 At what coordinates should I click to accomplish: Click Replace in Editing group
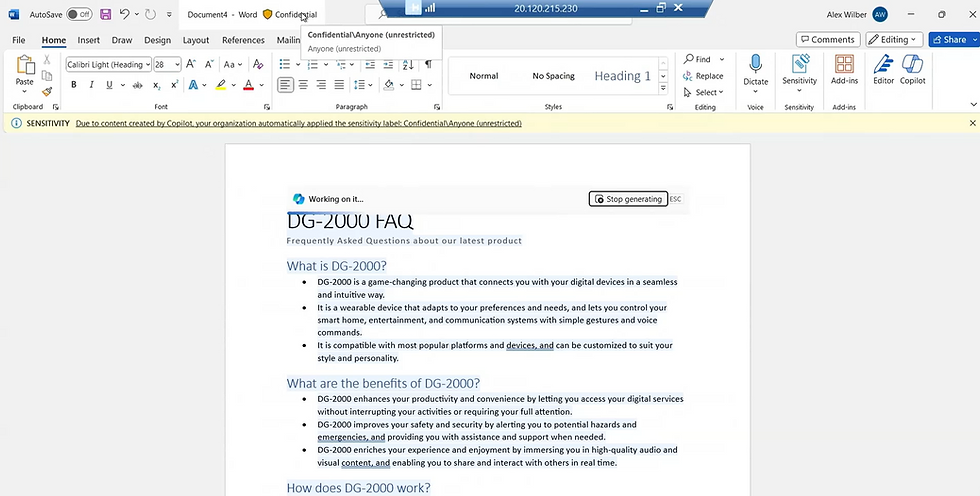703,76
